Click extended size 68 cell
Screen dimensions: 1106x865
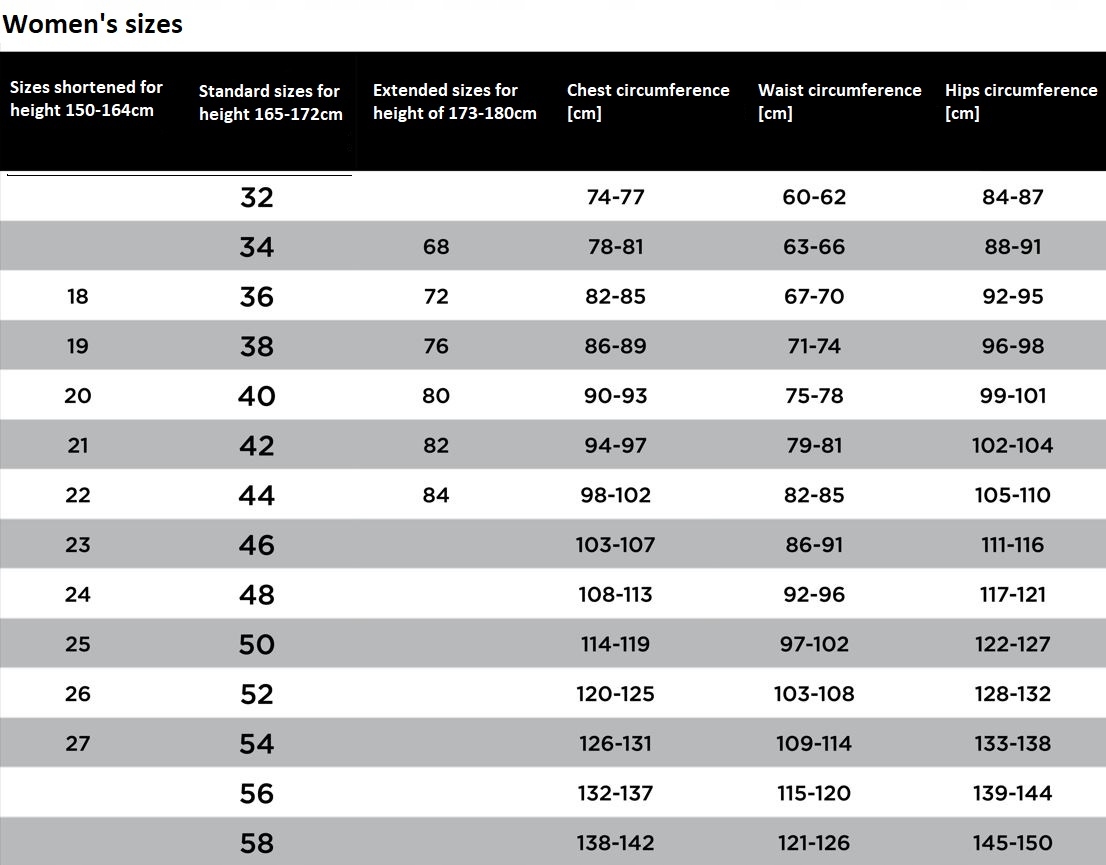click(x=436, y=247)
